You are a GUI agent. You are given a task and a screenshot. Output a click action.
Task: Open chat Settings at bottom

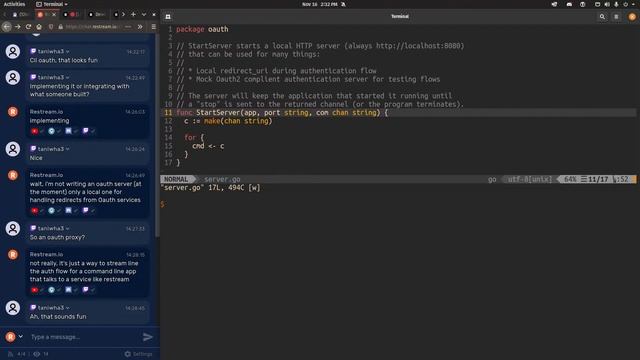pyautogui.click(x=138, y=354)
